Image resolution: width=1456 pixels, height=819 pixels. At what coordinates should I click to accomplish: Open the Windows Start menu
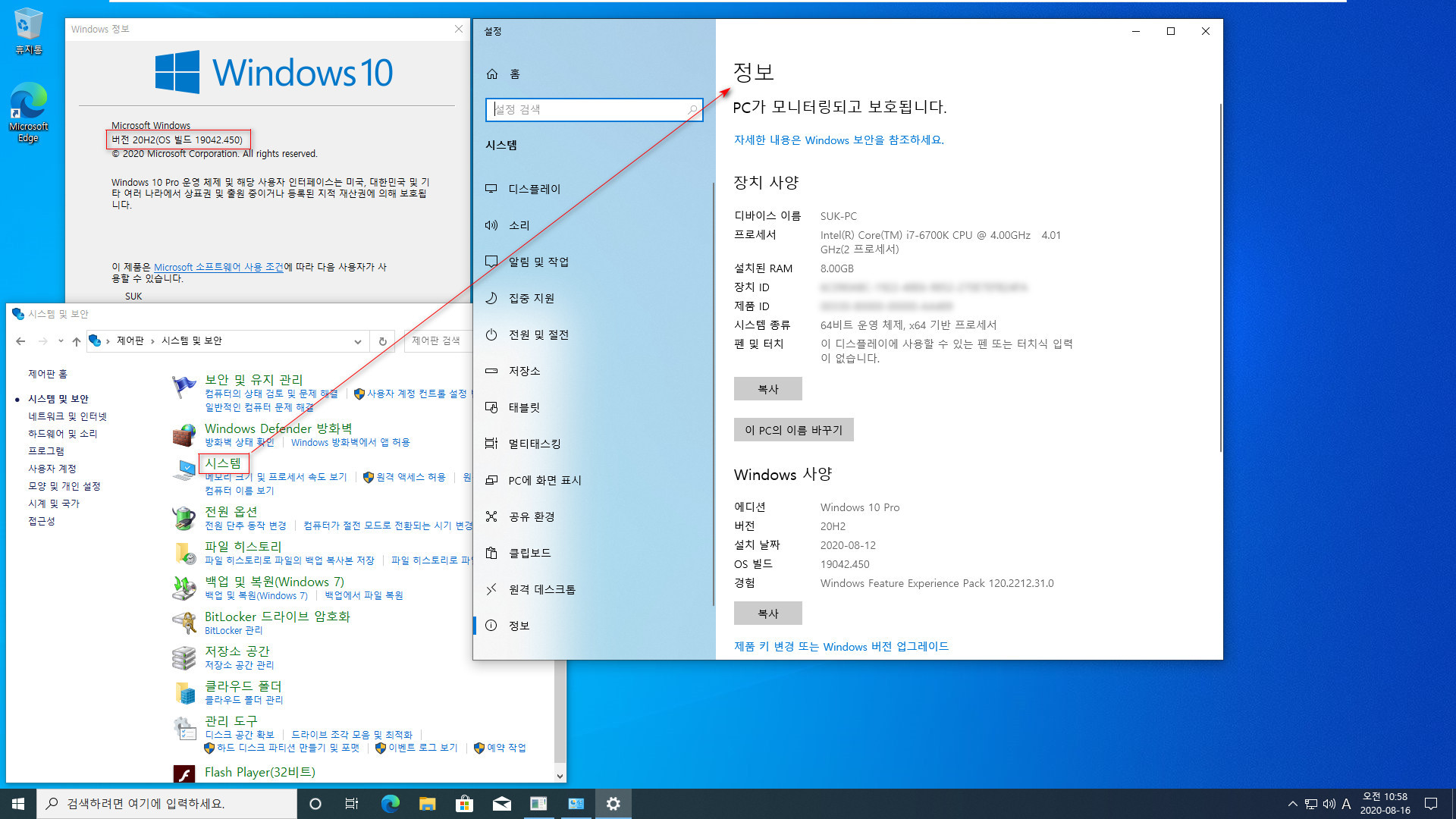pyautogui.click(x=18, y=804)
